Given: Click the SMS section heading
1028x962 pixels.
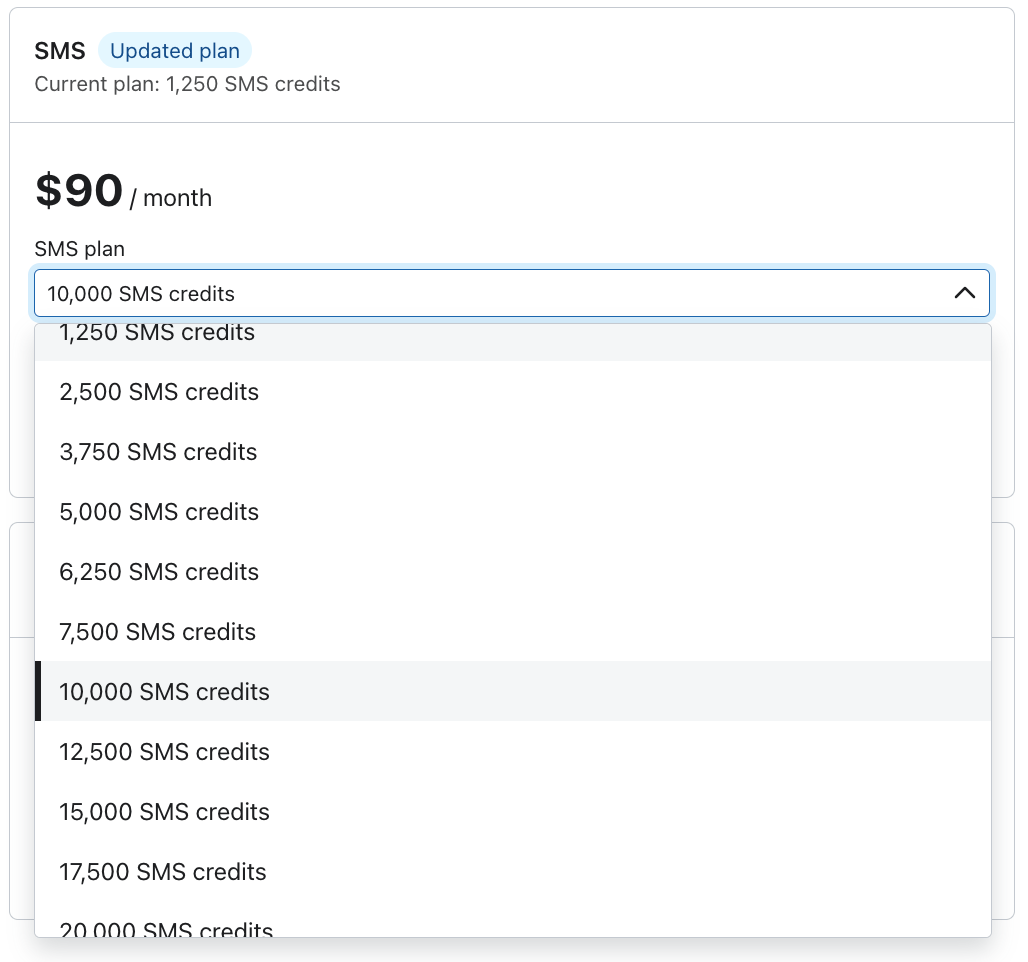Looking at the screenshot, I should click(59, 50).
